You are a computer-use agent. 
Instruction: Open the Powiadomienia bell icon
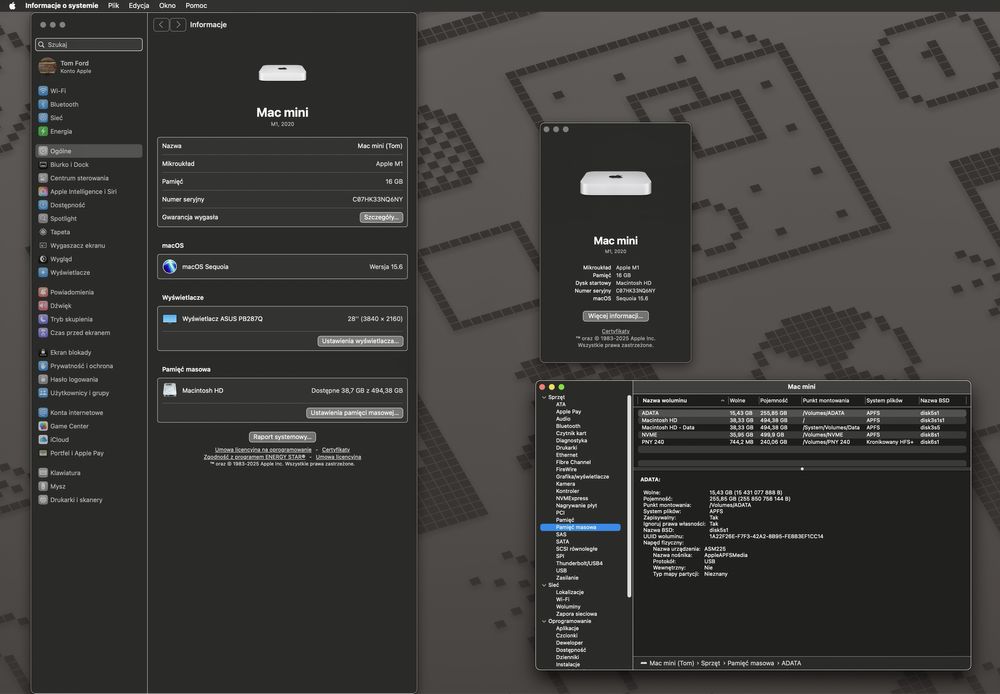[x=43, y=292]
